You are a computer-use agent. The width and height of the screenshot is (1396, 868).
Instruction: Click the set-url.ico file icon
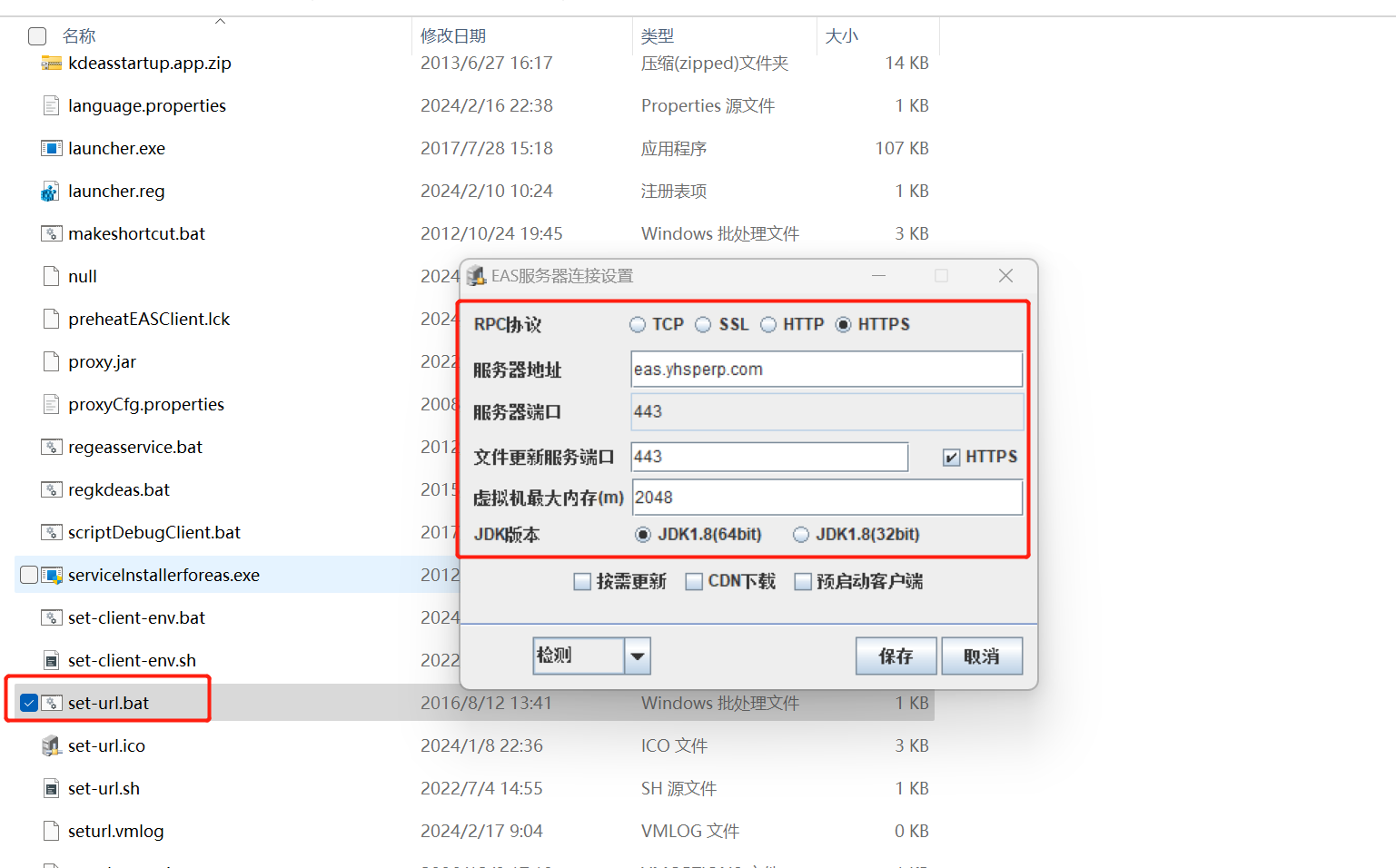pyautogui.click(x=52, y=746)
